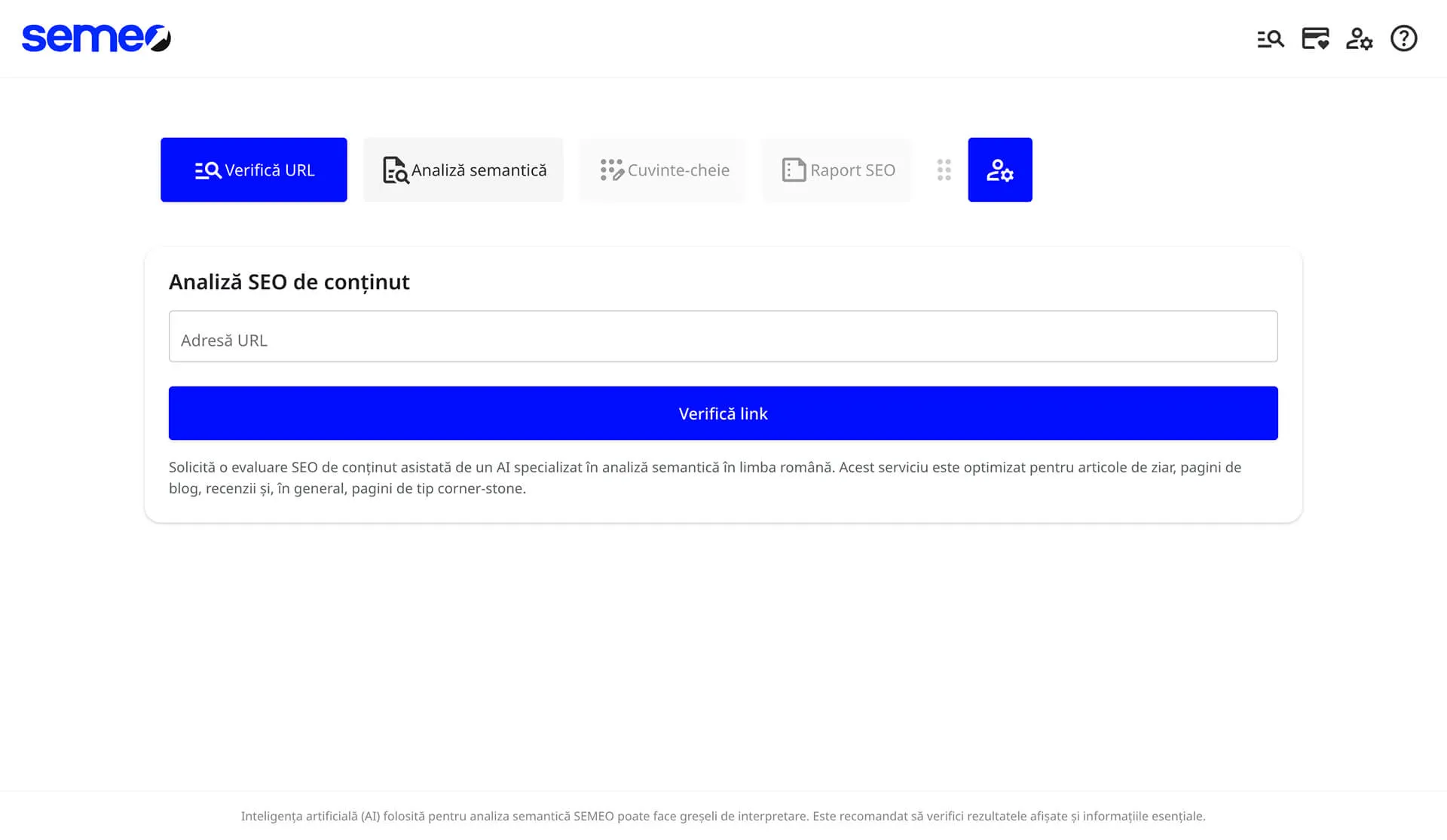
Task: Switch to the Analiză semantică tab
Action: [x=463, y=170]
